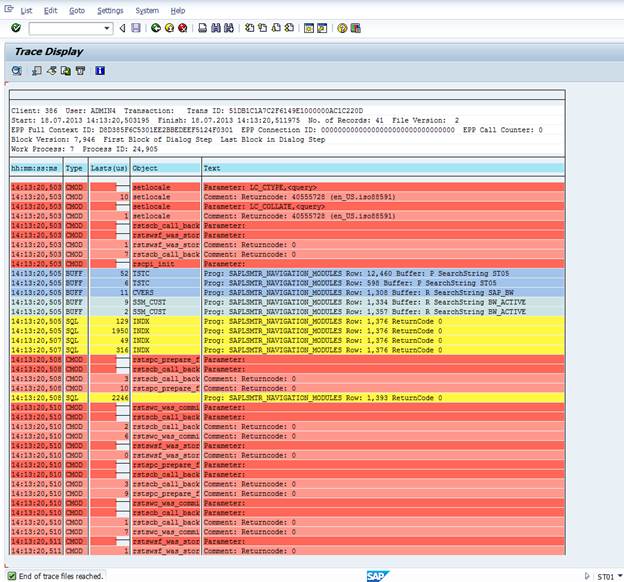This screenshot has height=582, width=624.
Task: Click the Find binoculars icon
Action: coord(216,28)
